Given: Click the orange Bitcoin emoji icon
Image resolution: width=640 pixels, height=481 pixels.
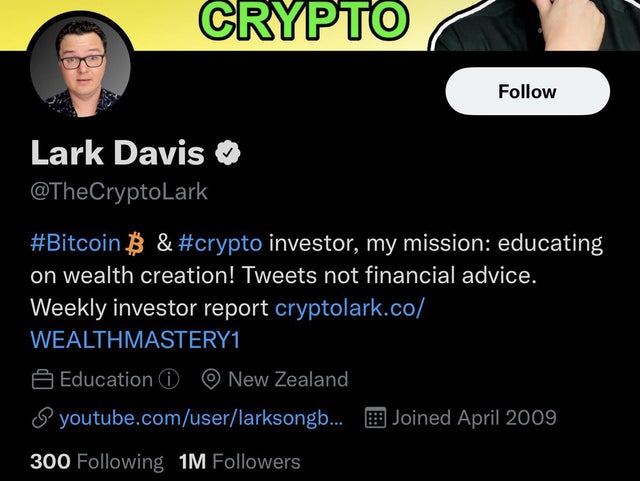Looking at the screenshot, I should tap(135, 243).
